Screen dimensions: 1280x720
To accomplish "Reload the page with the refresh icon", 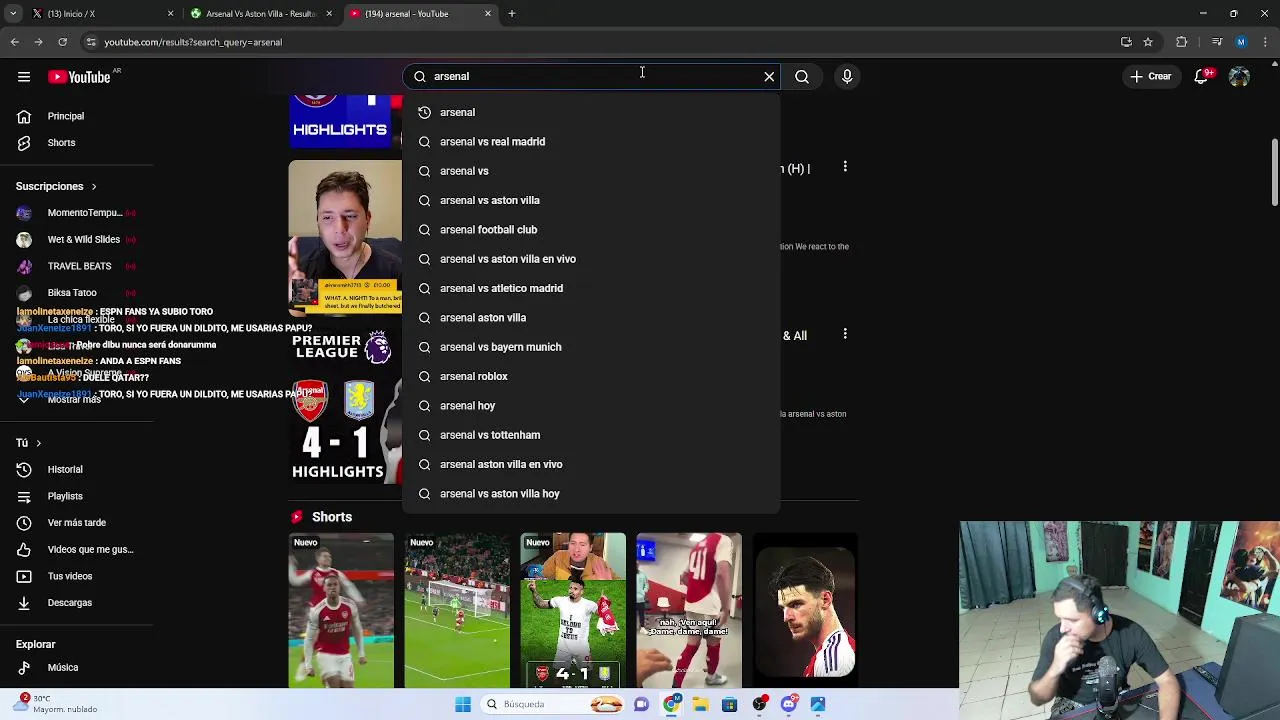I will tap(62, 42).
